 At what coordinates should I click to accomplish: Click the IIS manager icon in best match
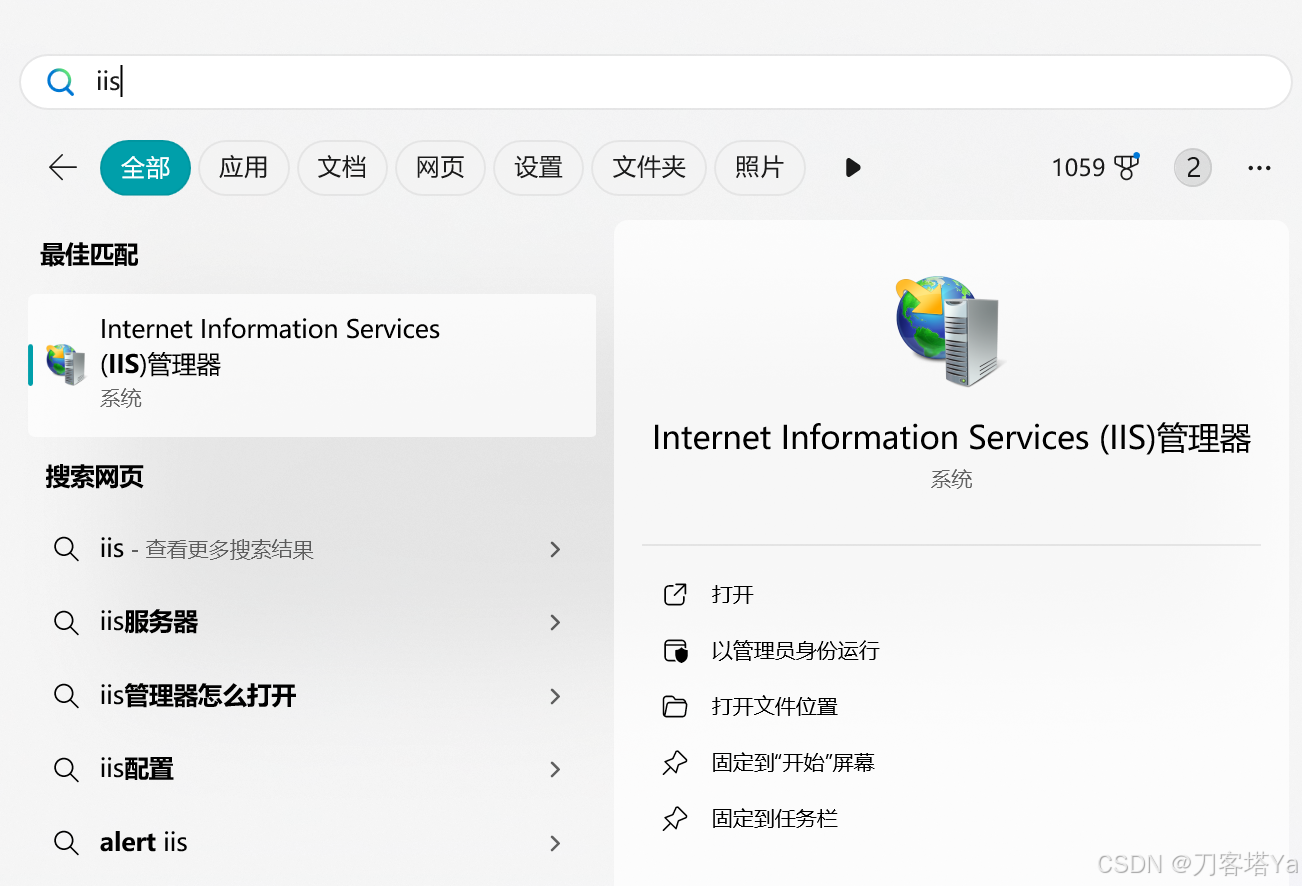pos(67,365)
